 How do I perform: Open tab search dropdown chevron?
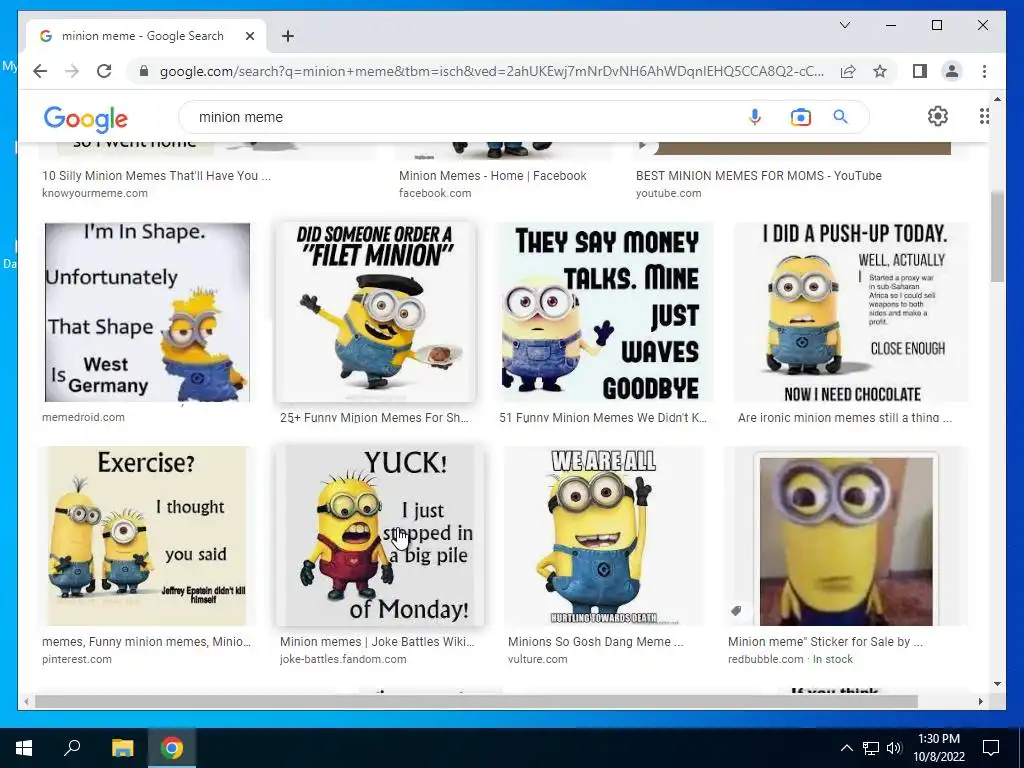(x=844, y=25)
